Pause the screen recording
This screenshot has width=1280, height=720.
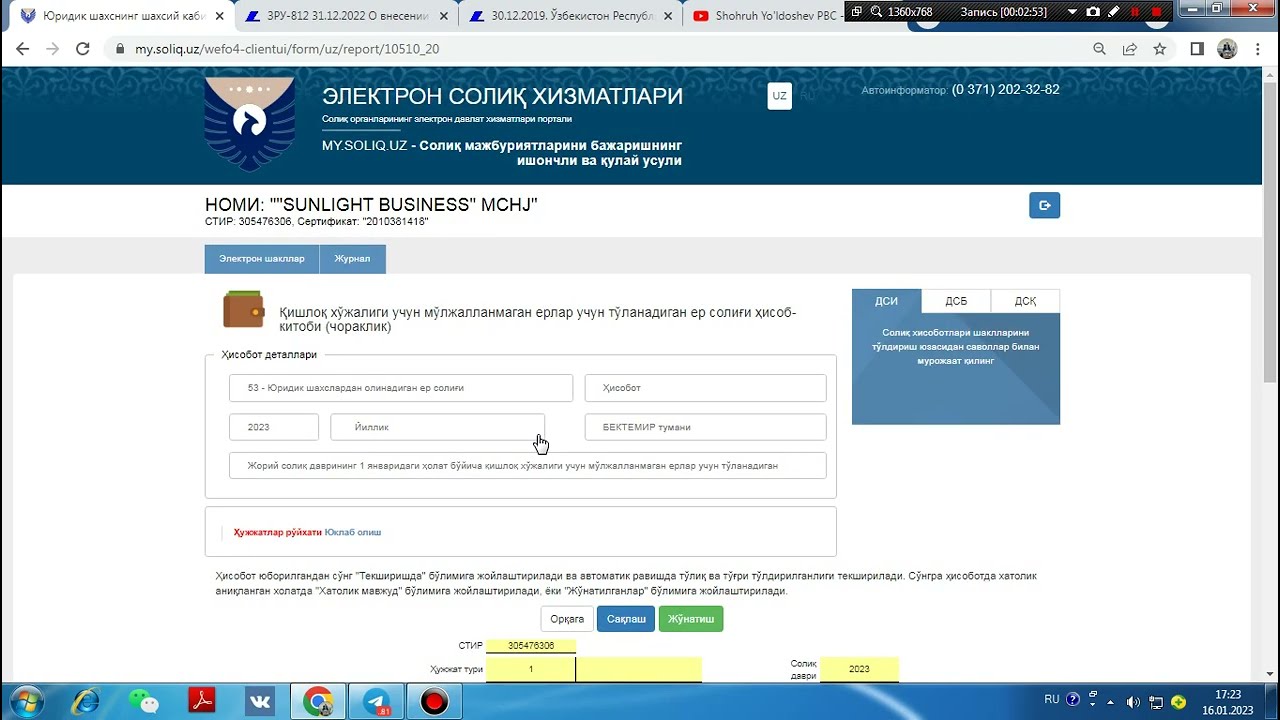[x=1135, y=12]
